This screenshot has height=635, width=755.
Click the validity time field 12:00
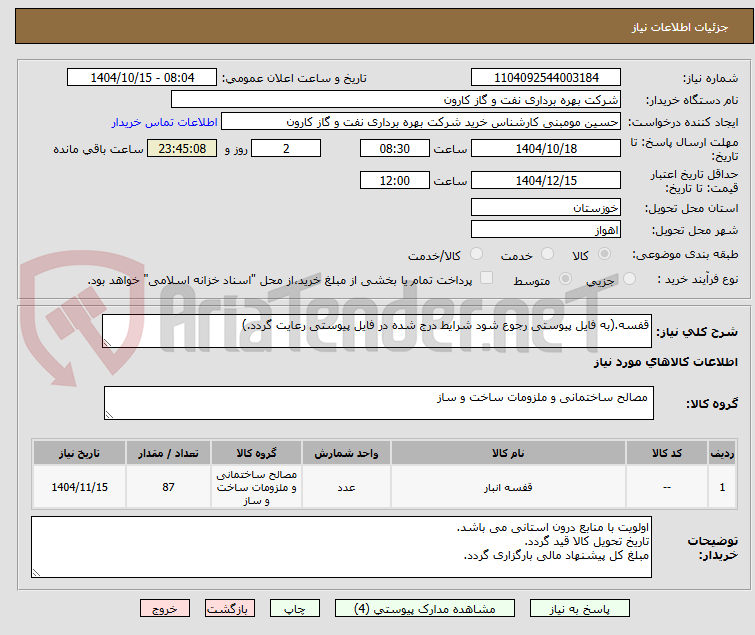click(x=395, y=181)
